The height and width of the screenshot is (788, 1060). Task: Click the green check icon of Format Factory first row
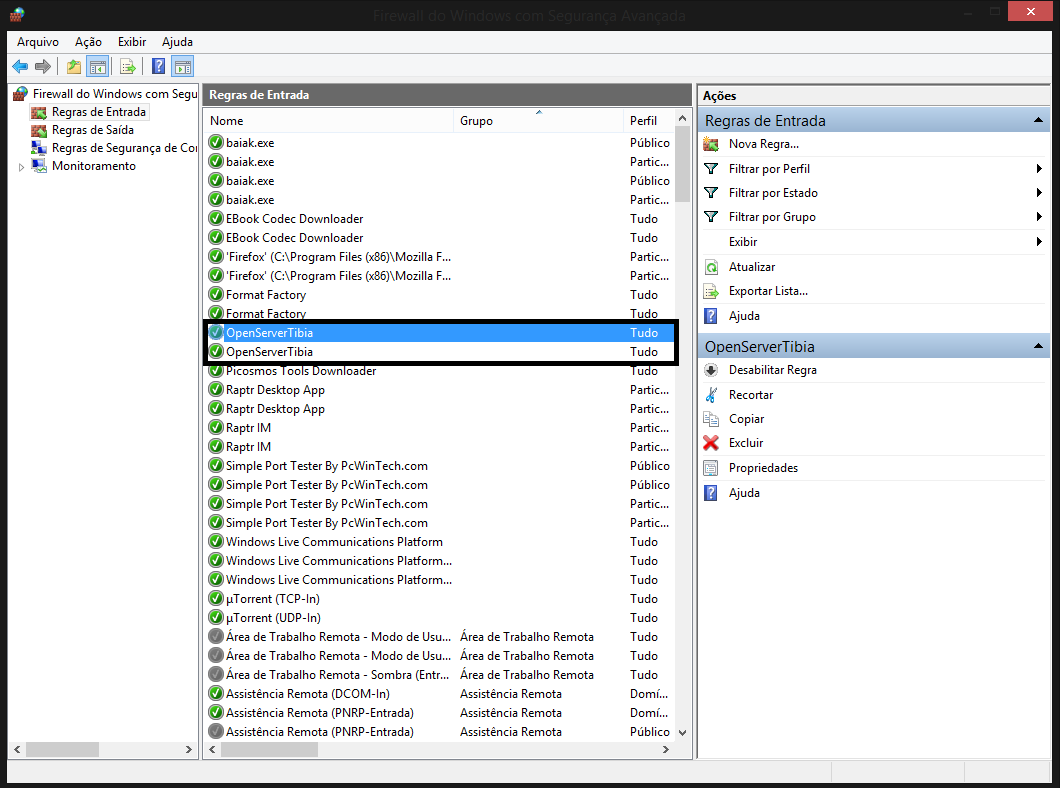click(216, 295)
